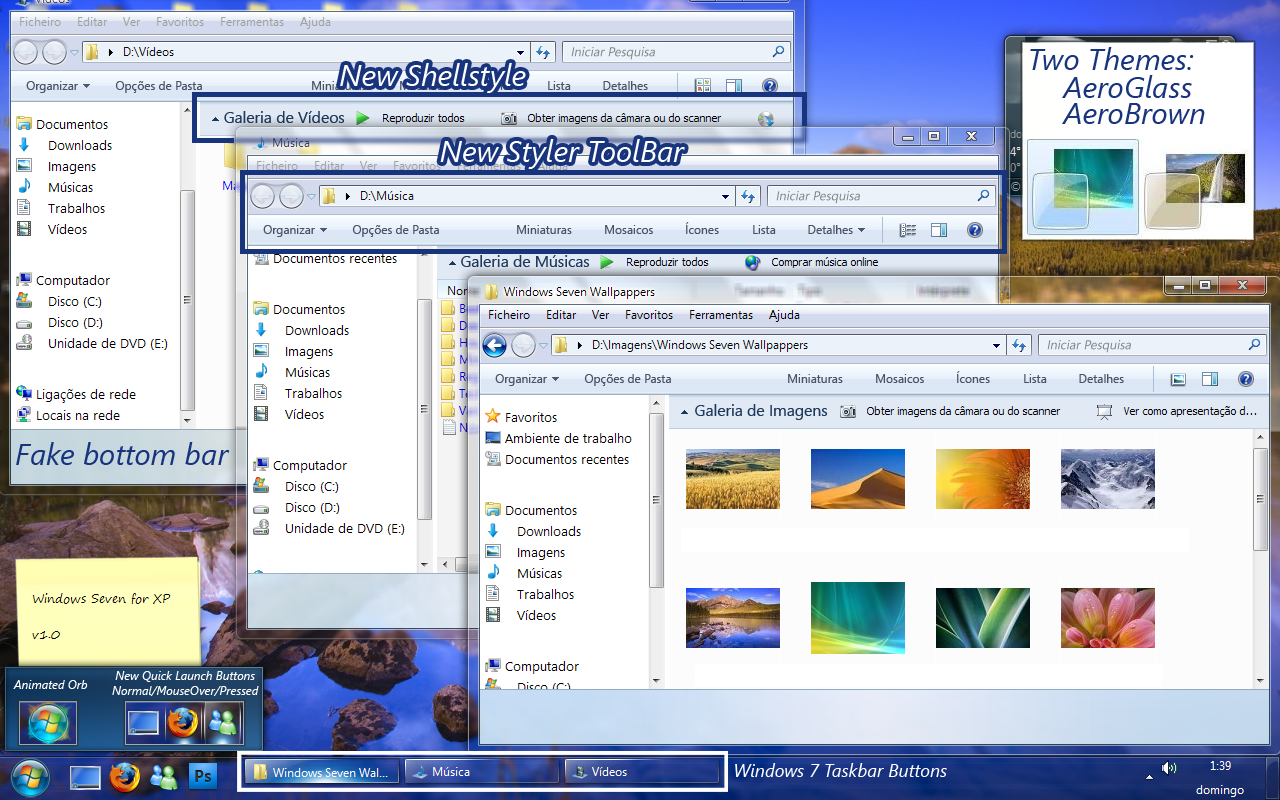Image resolution: width=1280 pixels, height=800 pixels.
Task: Select Mosaicos view in Música window
Action: pos(629,230)
